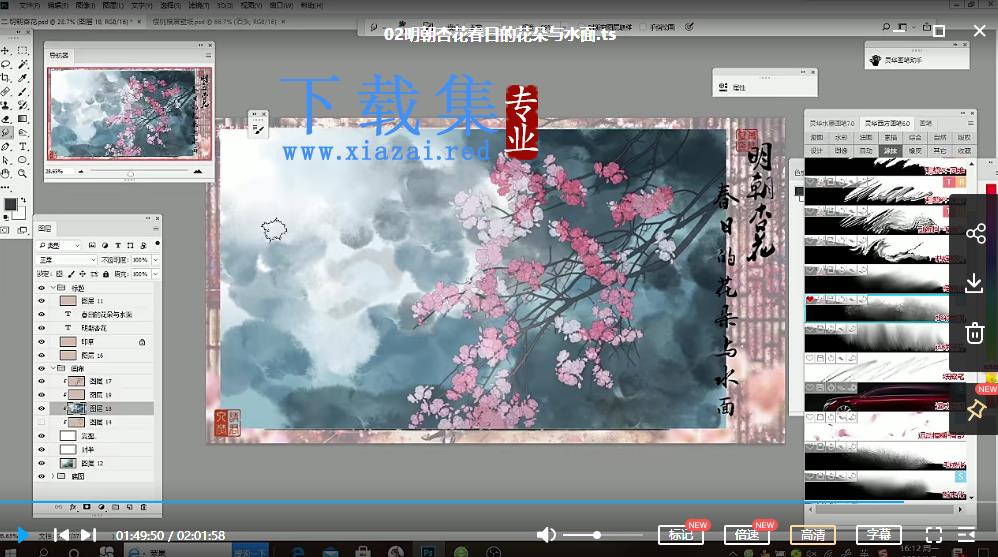Select the Gradient tool
The height and width of the screenshot is (557, 998).
pos(23,118)
